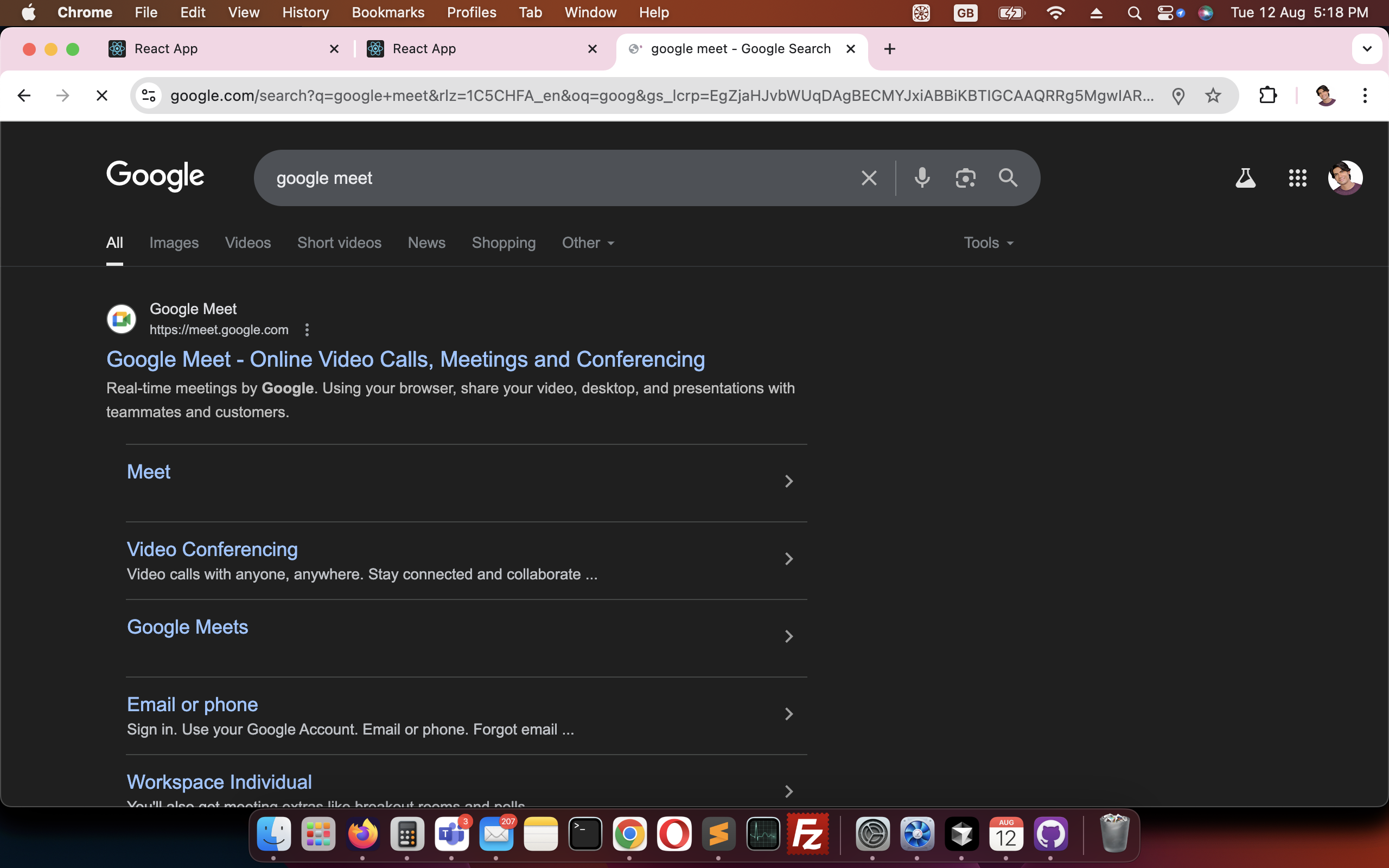Switch to the Images tab

pyautogui.click(x=174, y=243)
